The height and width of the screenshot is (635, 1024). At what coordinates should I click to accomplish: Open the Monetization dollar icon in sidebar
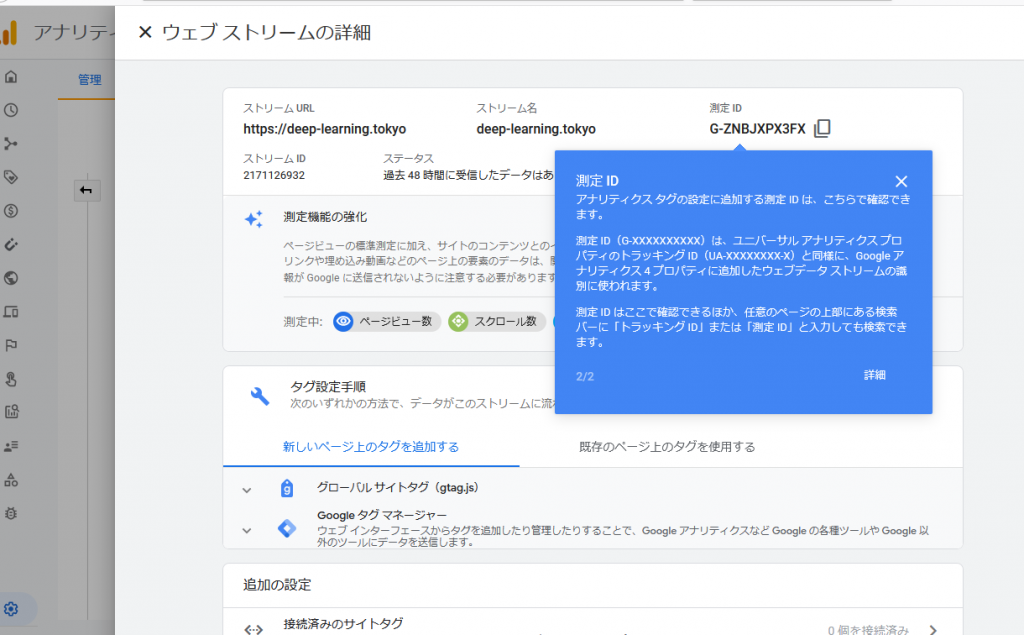(x=11, y=211)
